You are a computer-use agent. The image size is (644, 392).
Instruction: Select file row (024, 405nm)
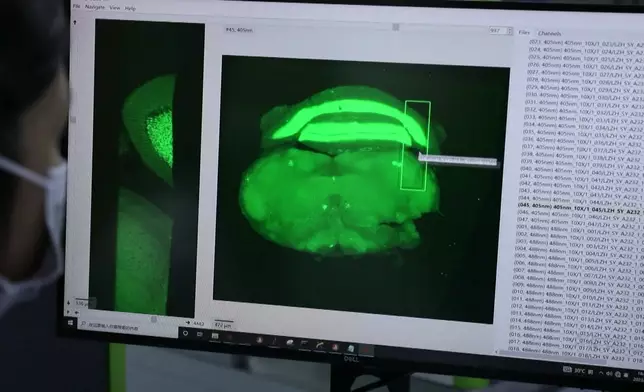click(586, 51)
